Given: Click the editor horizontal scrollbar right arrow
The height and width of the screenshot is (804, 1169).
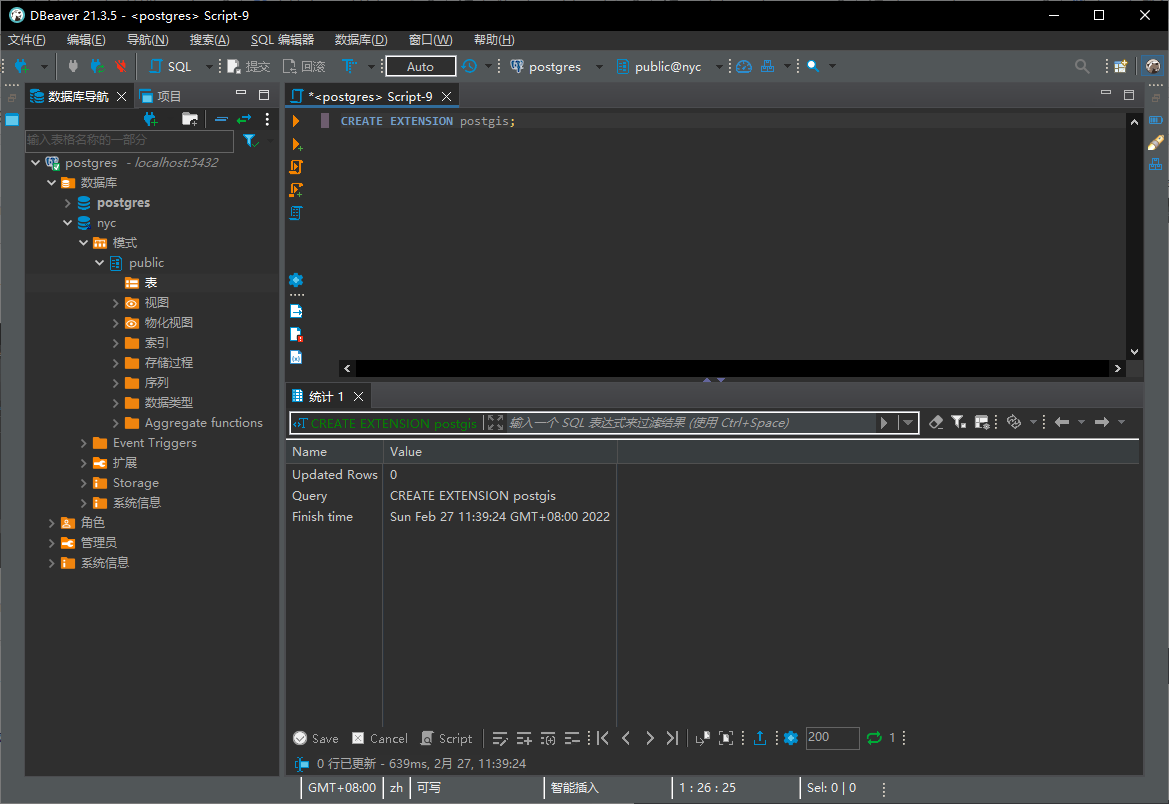Looking at the screenshot, I should [1118, 368].
